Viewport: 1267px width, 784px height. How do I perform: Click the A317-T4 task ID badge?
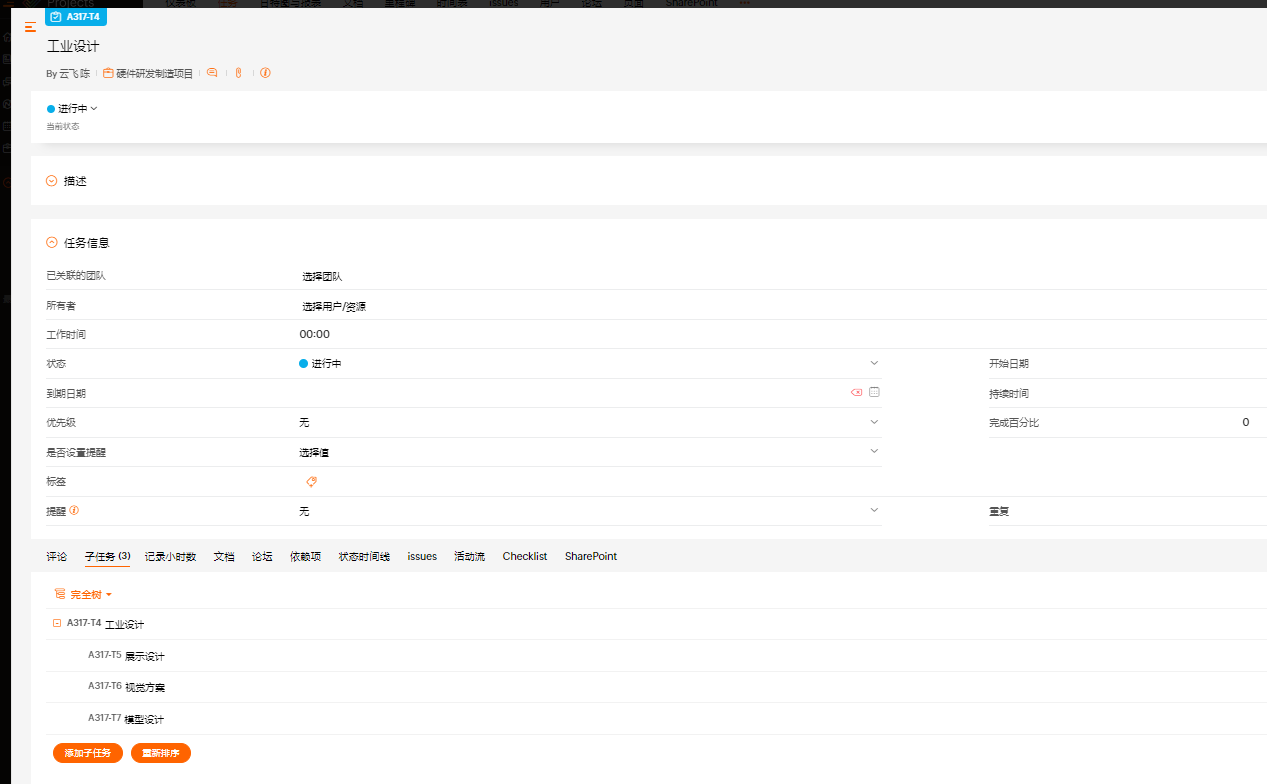76,17
